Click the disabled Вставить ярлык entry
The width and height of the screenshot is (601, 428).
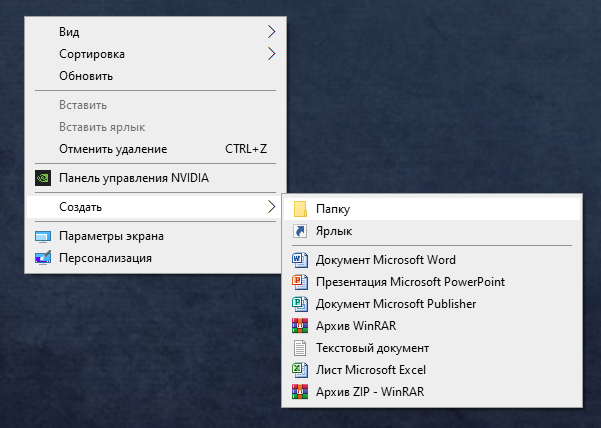(x=156, y=127)
